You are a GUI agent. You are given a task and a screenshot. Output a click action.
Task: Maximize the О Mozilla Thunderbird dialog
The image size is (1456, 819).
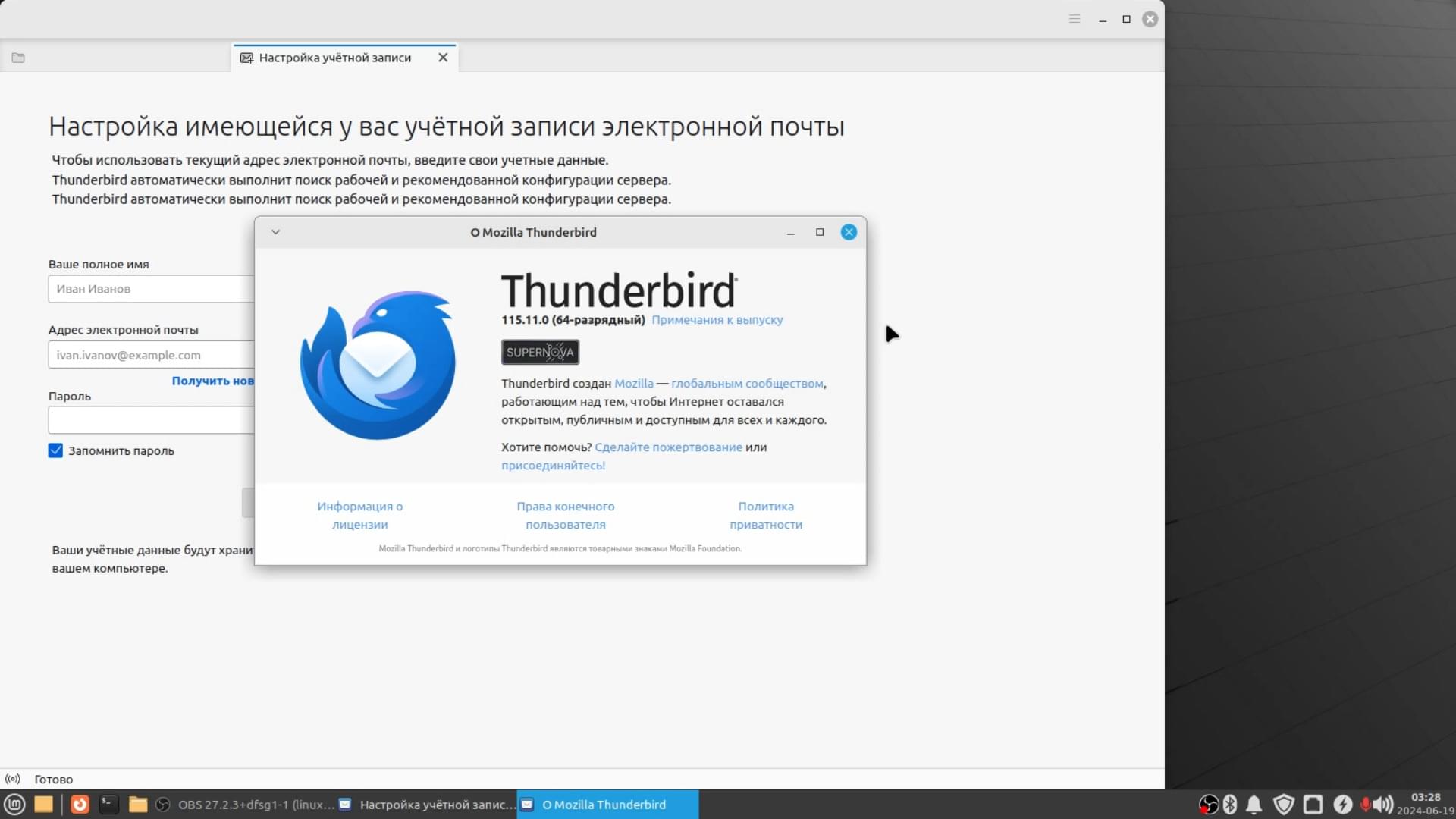coord(820,232)
